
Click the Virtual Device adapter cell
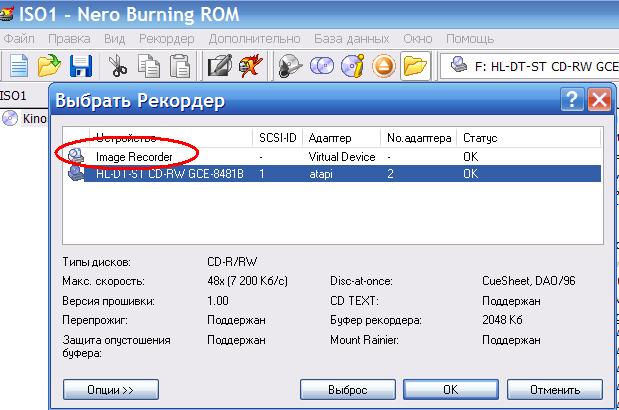pos(342,157)
